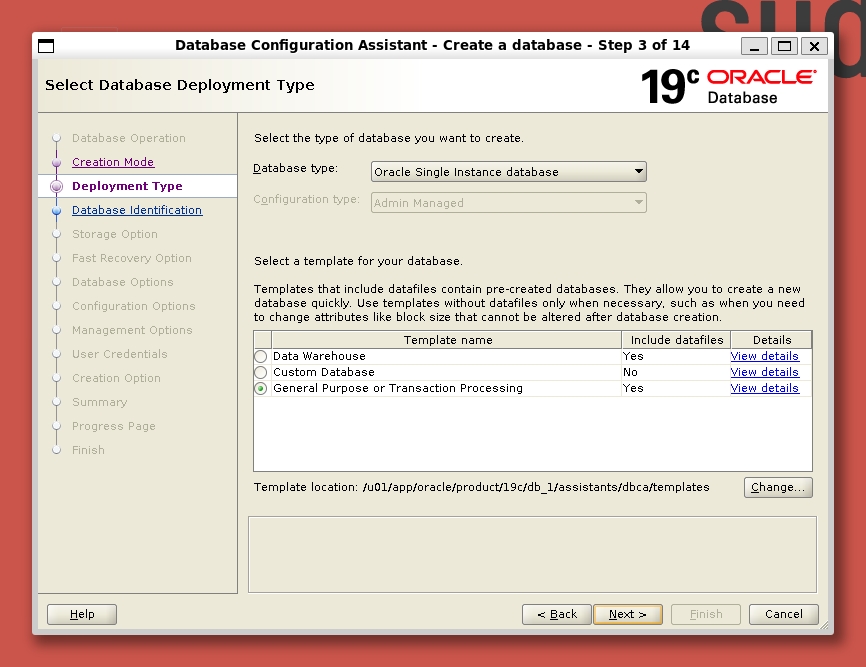Go Back to the previous step
866x667 pixels.
pos(557,614)
